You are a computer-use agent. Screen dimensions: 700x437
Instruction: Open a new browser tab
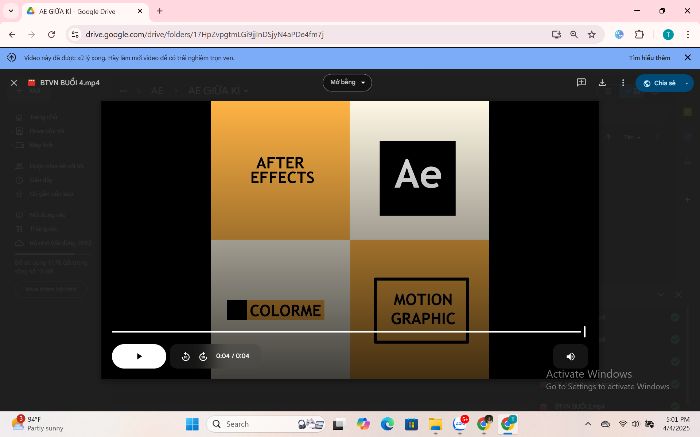(159, 11)
